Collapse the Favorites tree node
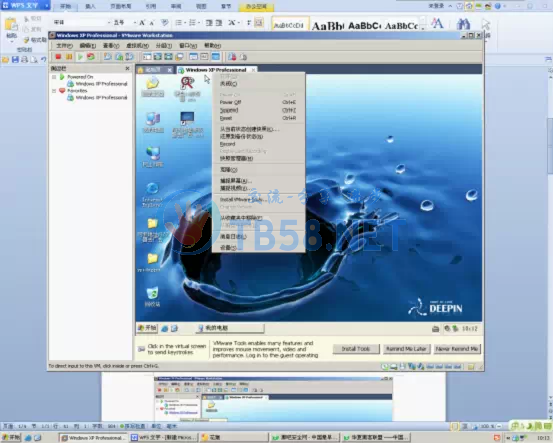This screenshot has height=443, width=553. (54, 91)
